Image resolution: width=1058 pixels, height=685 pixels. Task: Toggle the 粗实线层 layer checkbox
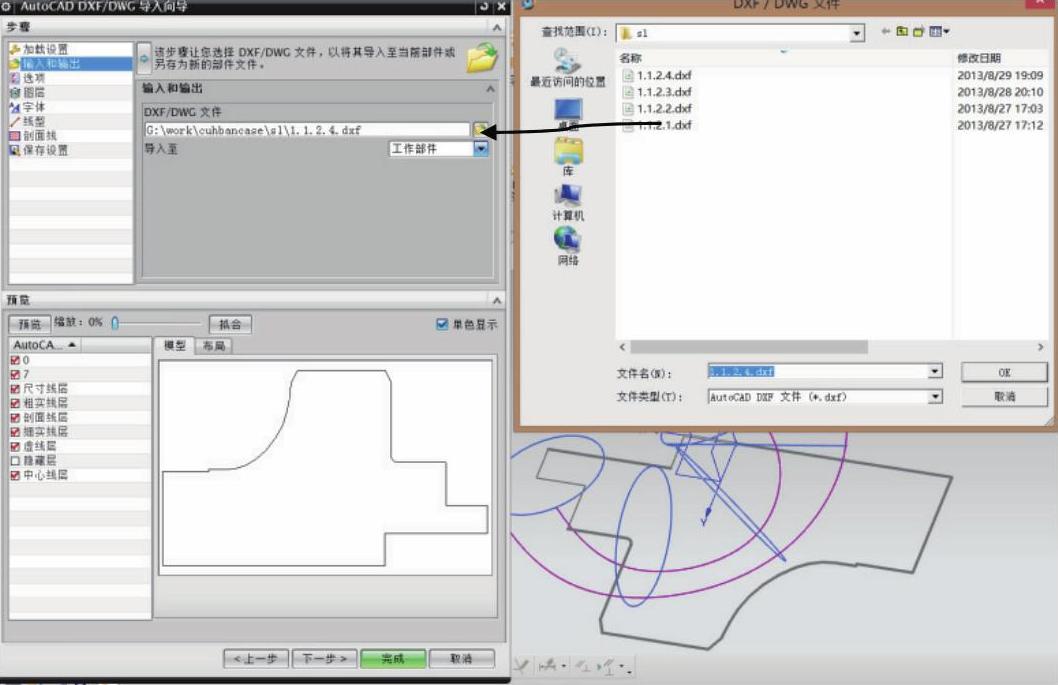click(x=15, y=403)
